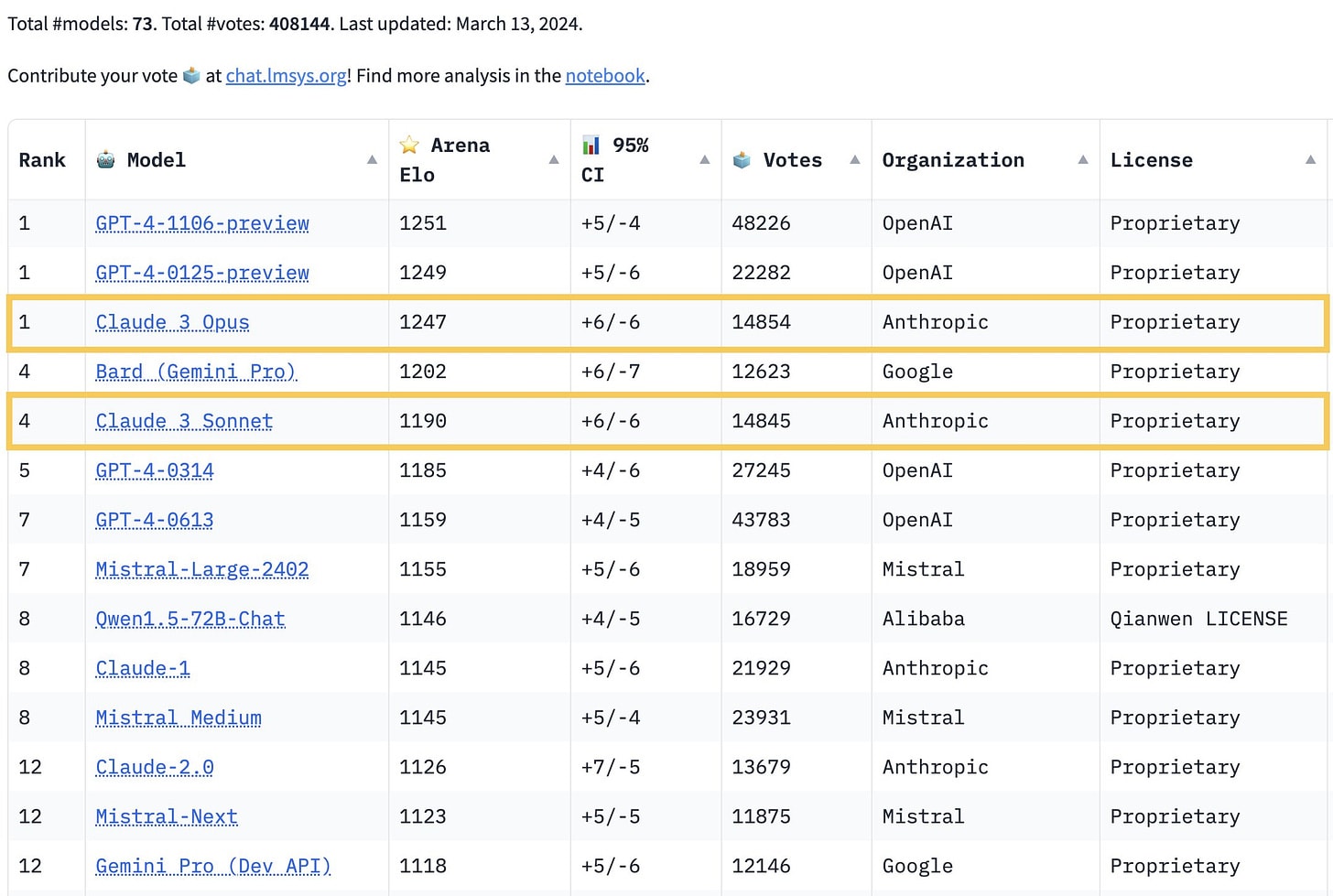
Task: Sort by License column arrow
Action: [x=1310, y=160]
